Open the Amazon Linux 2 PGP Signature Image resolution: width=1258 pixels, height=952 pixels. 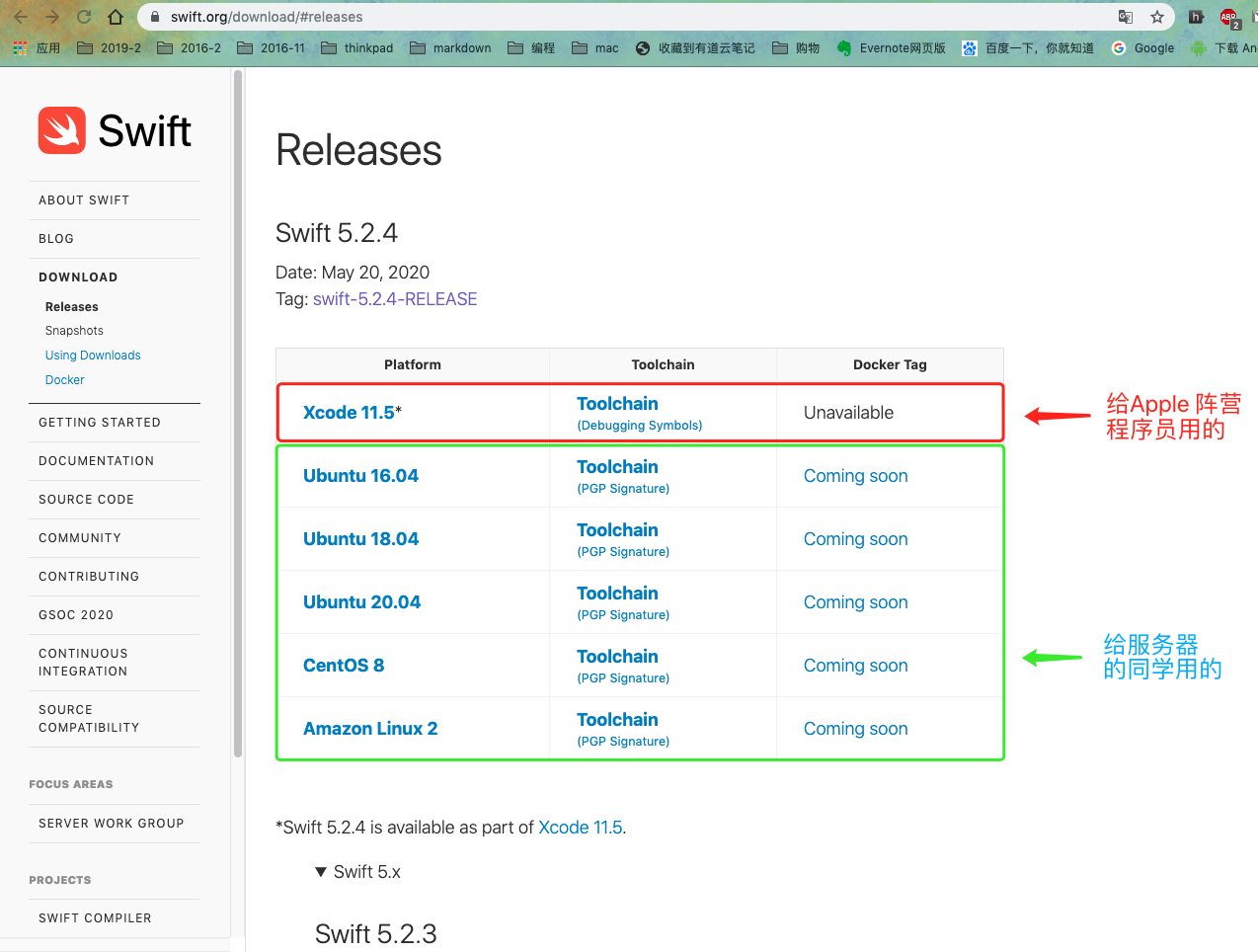[623, 742]
